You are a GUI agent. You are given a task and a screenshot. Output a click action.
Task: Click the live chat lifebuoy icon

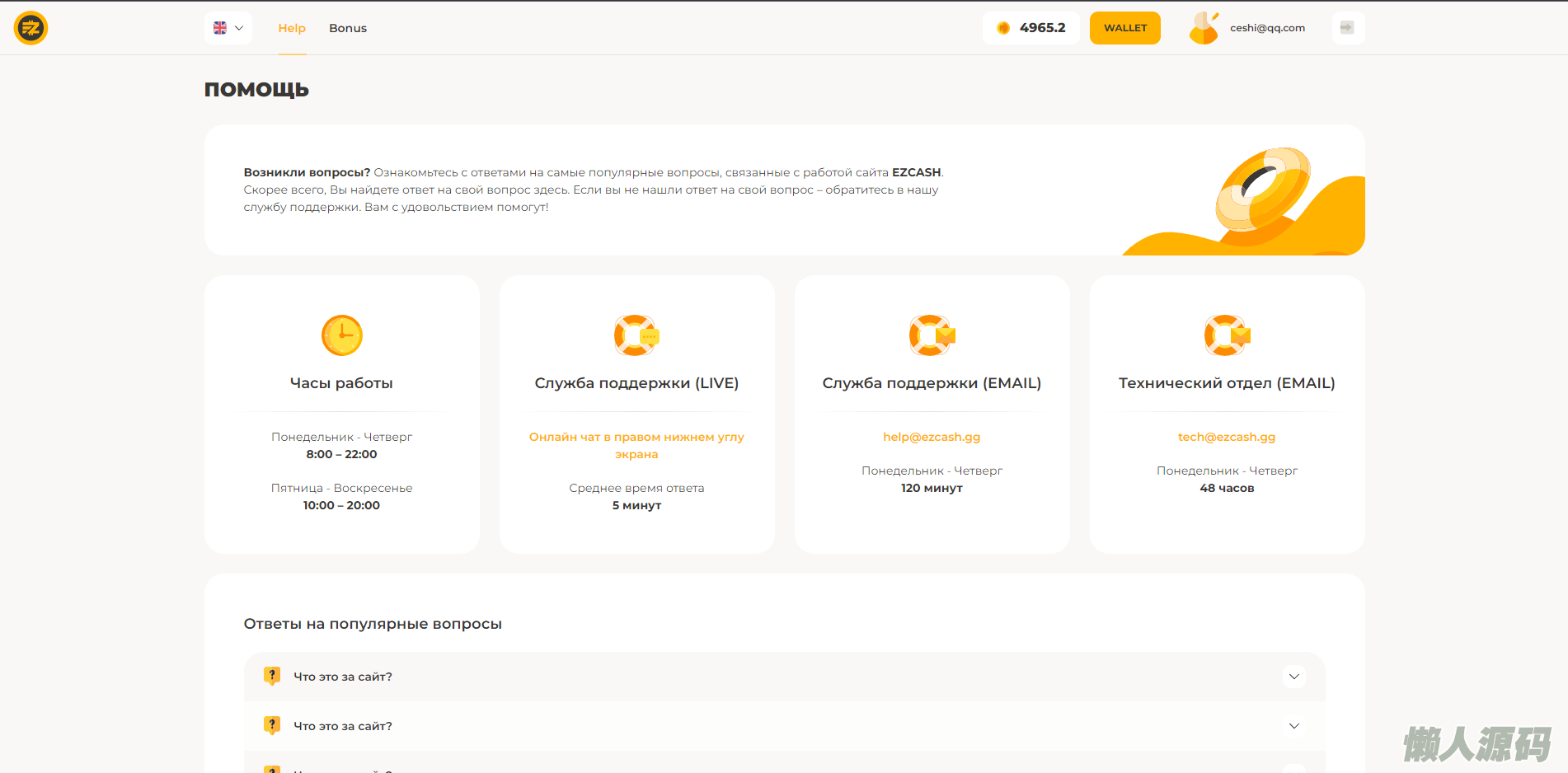coord(636,335)
